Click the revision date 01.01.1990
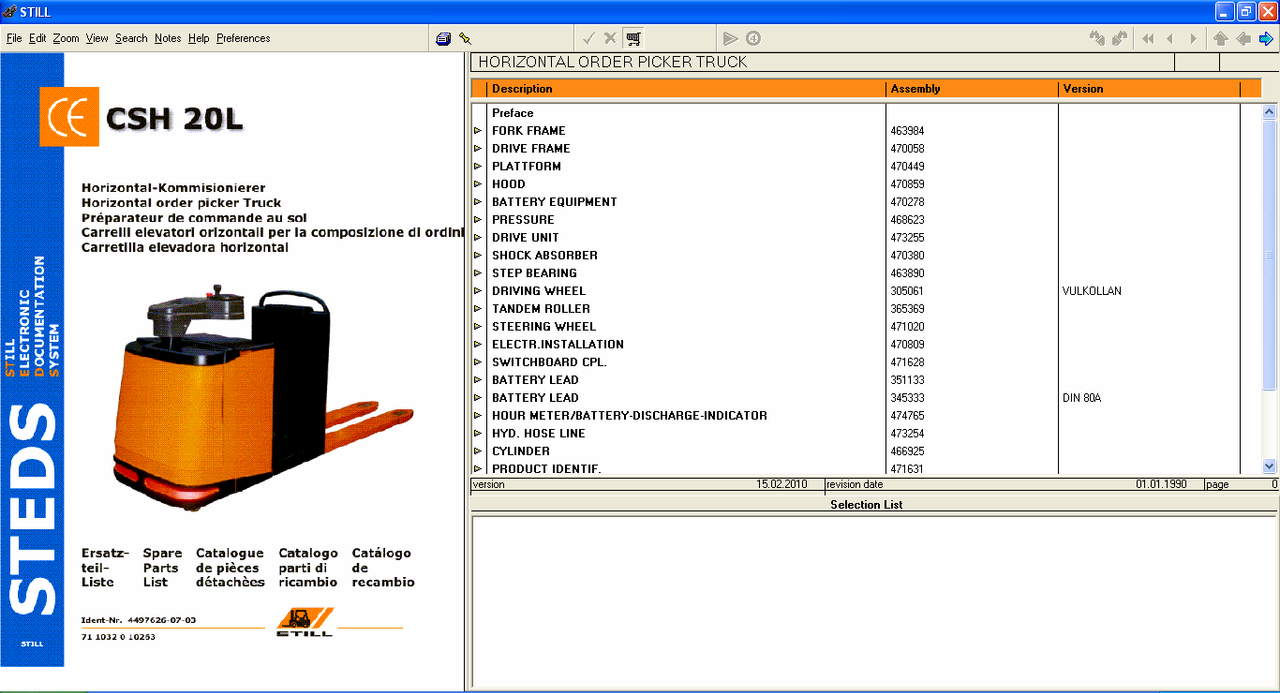This screenshot has width=1280, height=693. 1161,485
